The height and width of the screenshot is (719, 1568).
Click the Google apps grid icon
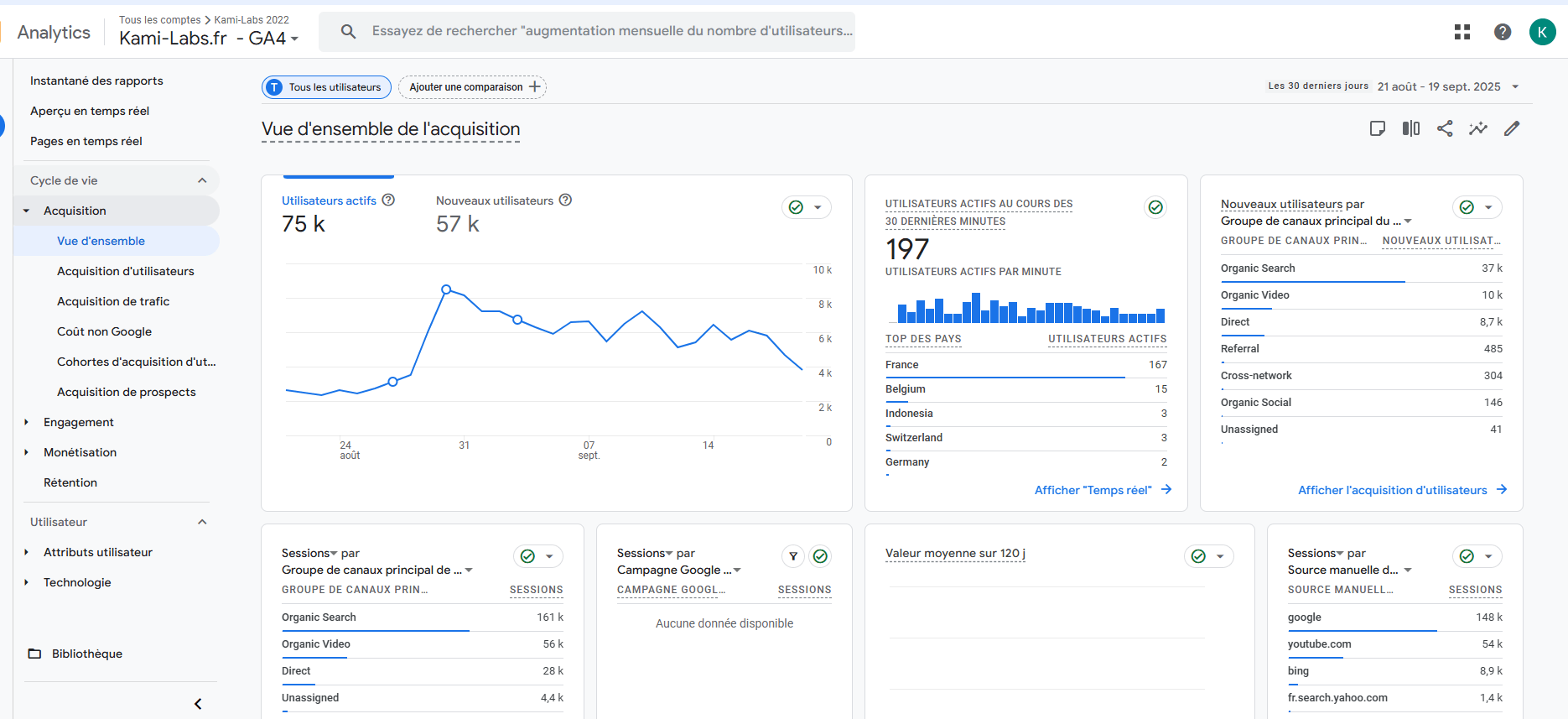1462,32
